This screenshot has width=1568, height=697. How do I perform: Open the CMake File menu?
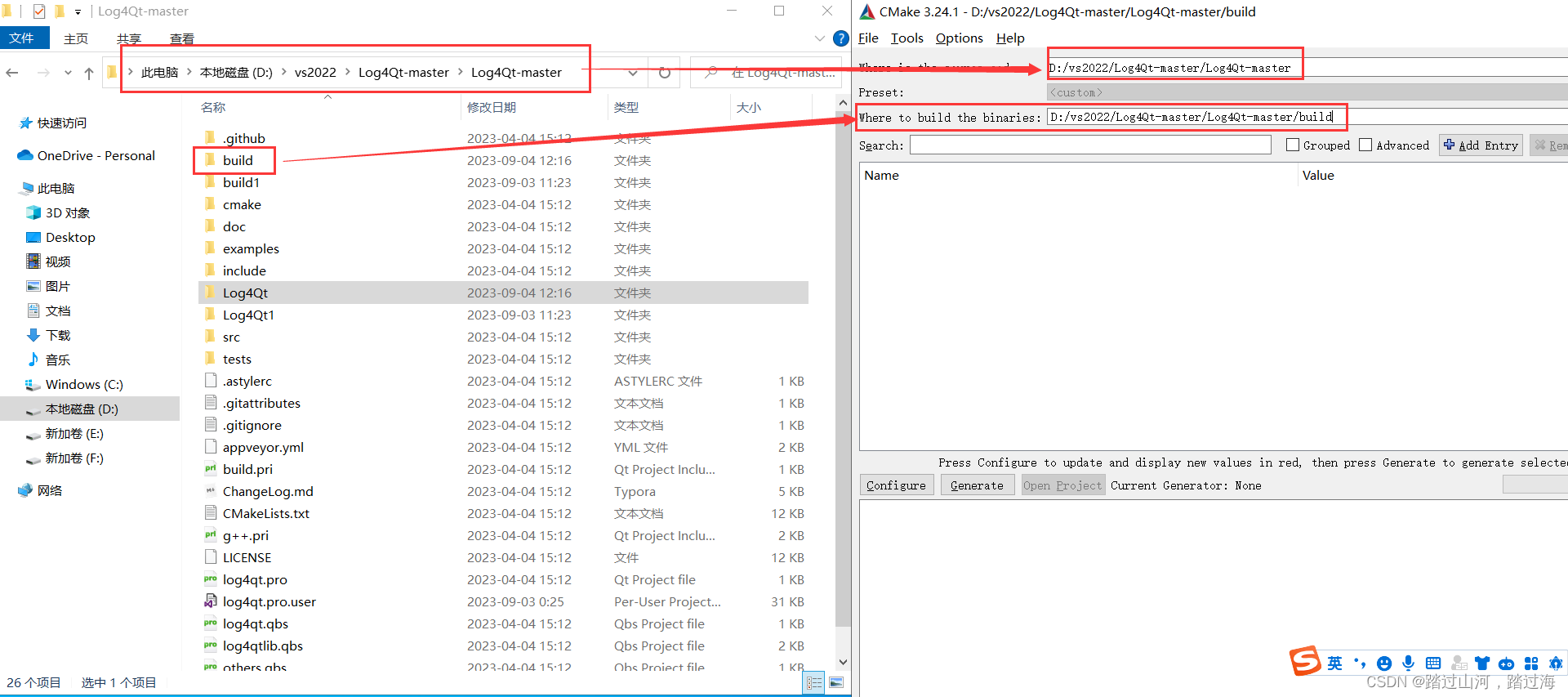868,38
